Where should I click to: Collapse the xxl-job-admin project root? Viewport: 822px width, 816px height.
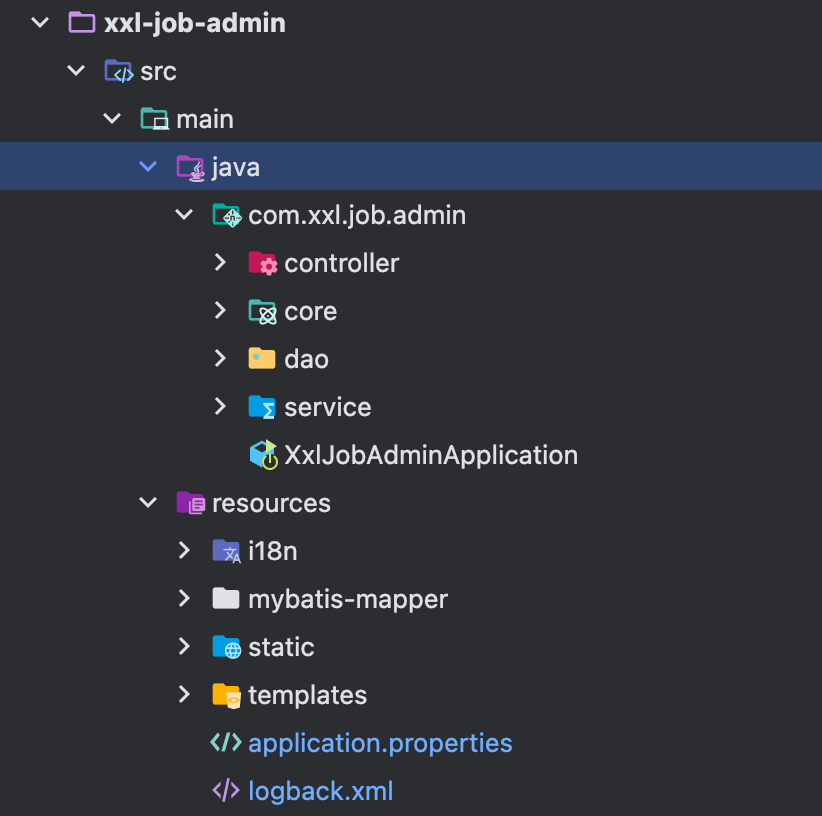[38, 22]
